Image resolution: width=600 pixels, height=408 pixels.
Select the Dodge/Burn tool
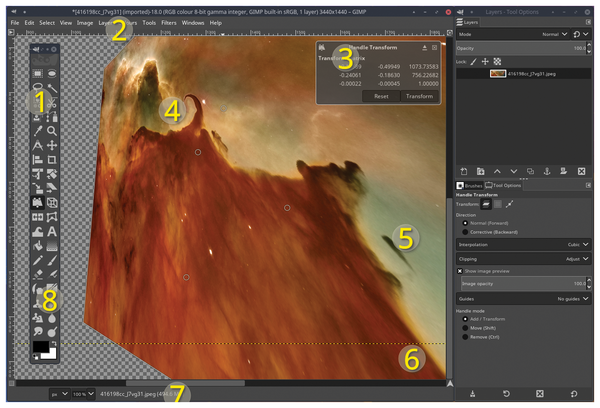tap(52, 331)
